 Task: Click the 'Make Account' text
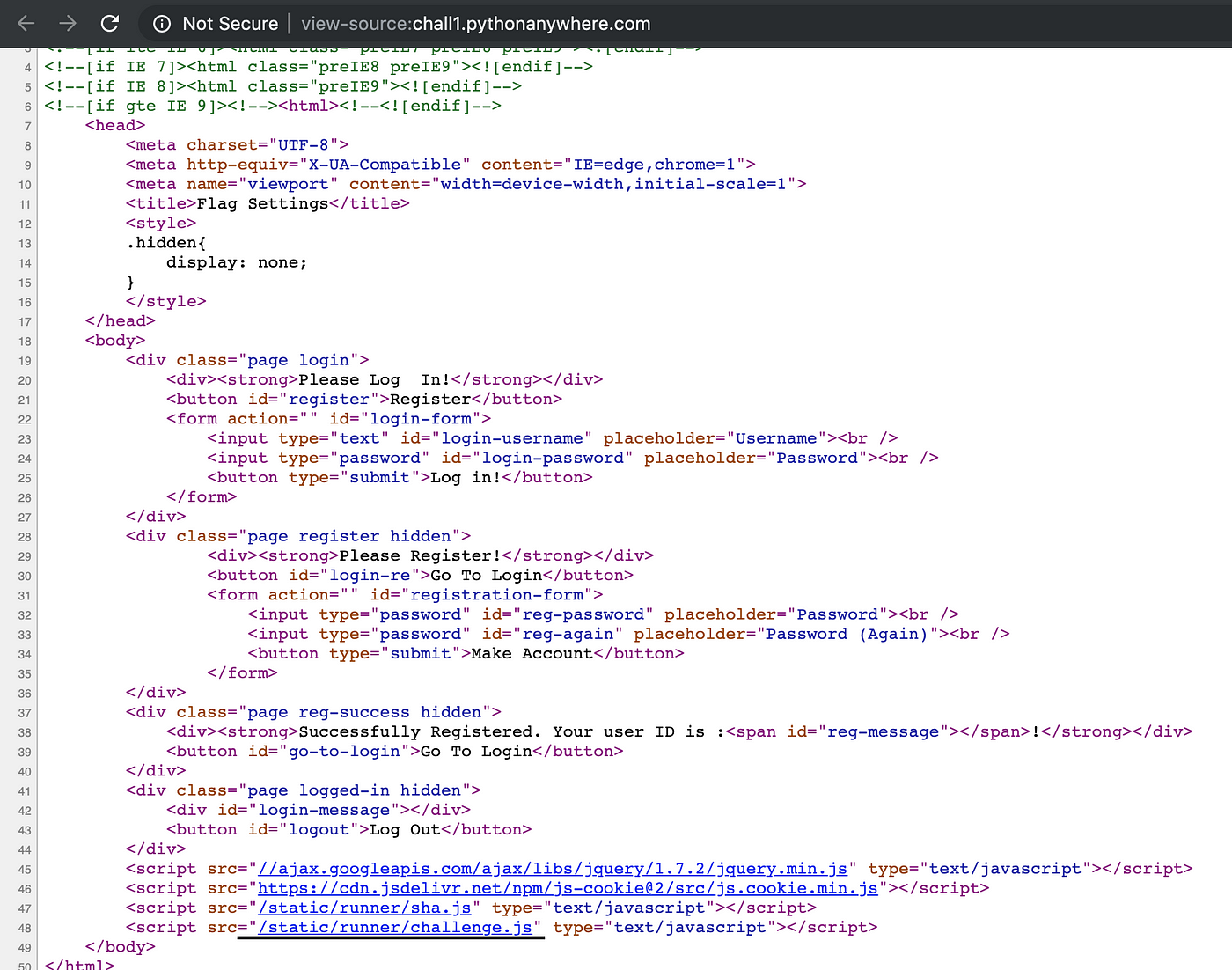tap(532, 653)
